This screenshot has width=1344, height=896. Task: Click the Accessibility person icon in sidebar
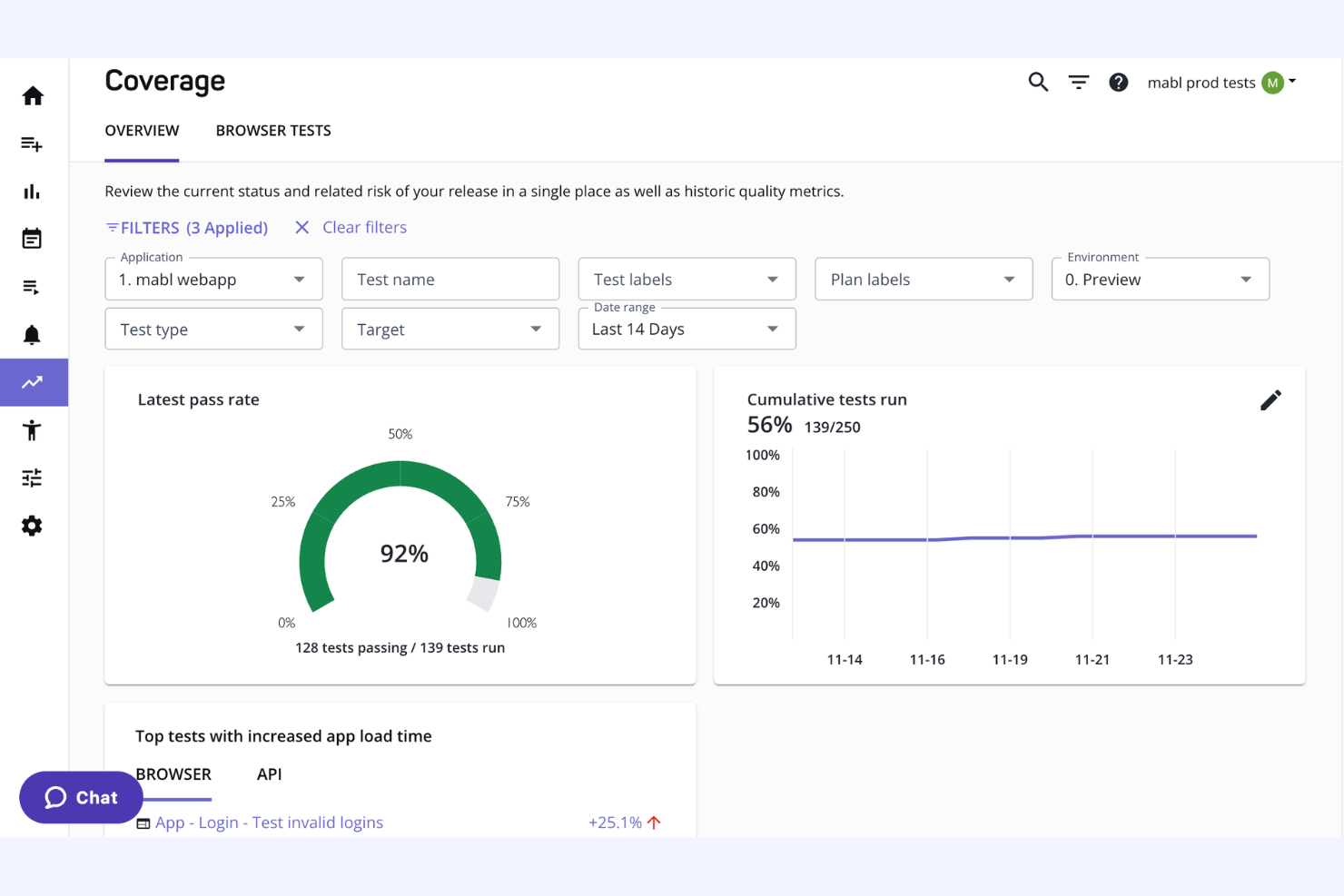32,429
